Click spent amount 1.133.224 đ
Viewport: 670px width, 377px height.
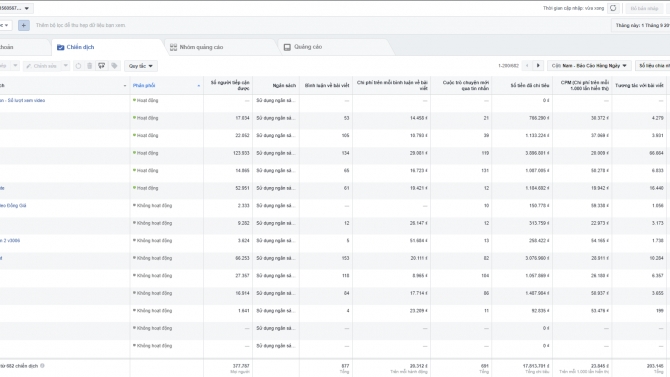(x=538, y=135)
